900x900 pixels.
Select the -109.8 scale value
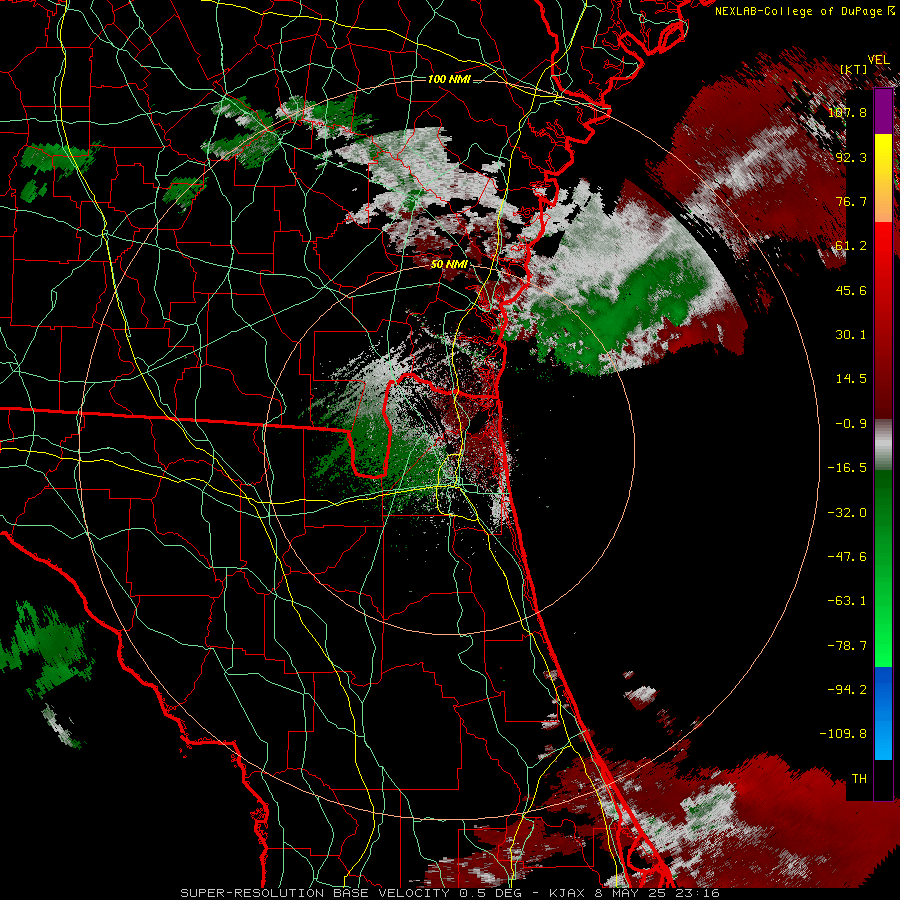(x=843, y=734)
